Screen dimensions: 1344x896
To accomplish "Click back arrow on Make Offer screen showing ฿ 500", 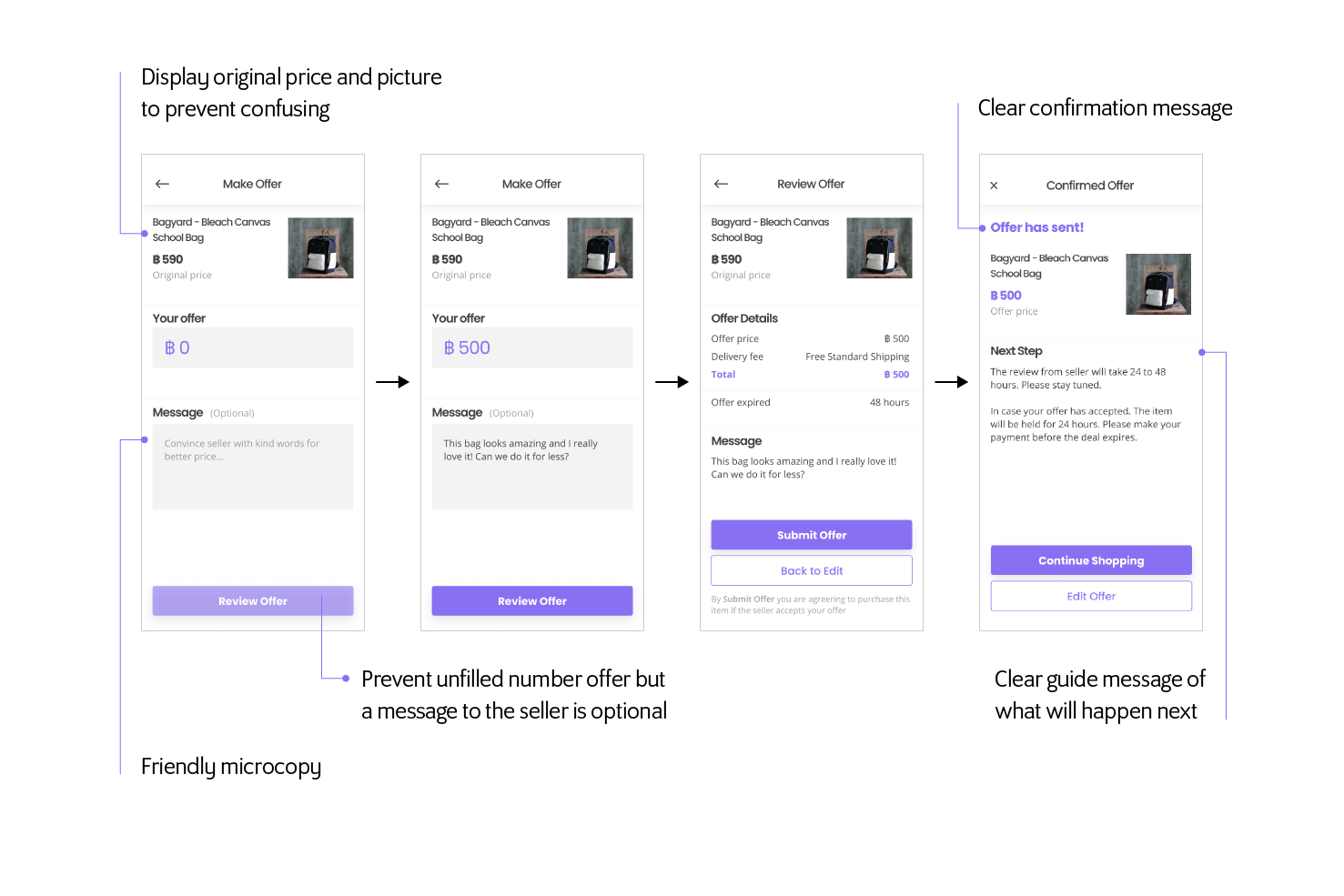I will pyautogui.click(x=442, y=184).
